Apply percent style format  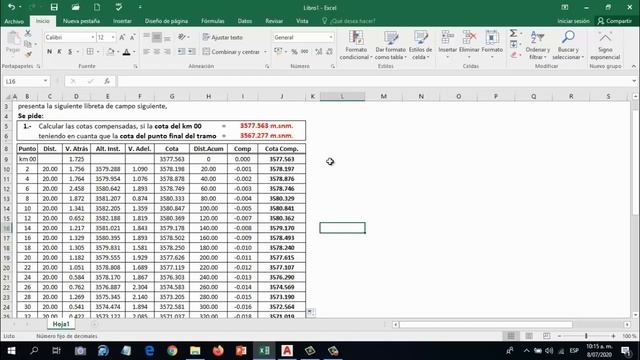click(294, 52)
